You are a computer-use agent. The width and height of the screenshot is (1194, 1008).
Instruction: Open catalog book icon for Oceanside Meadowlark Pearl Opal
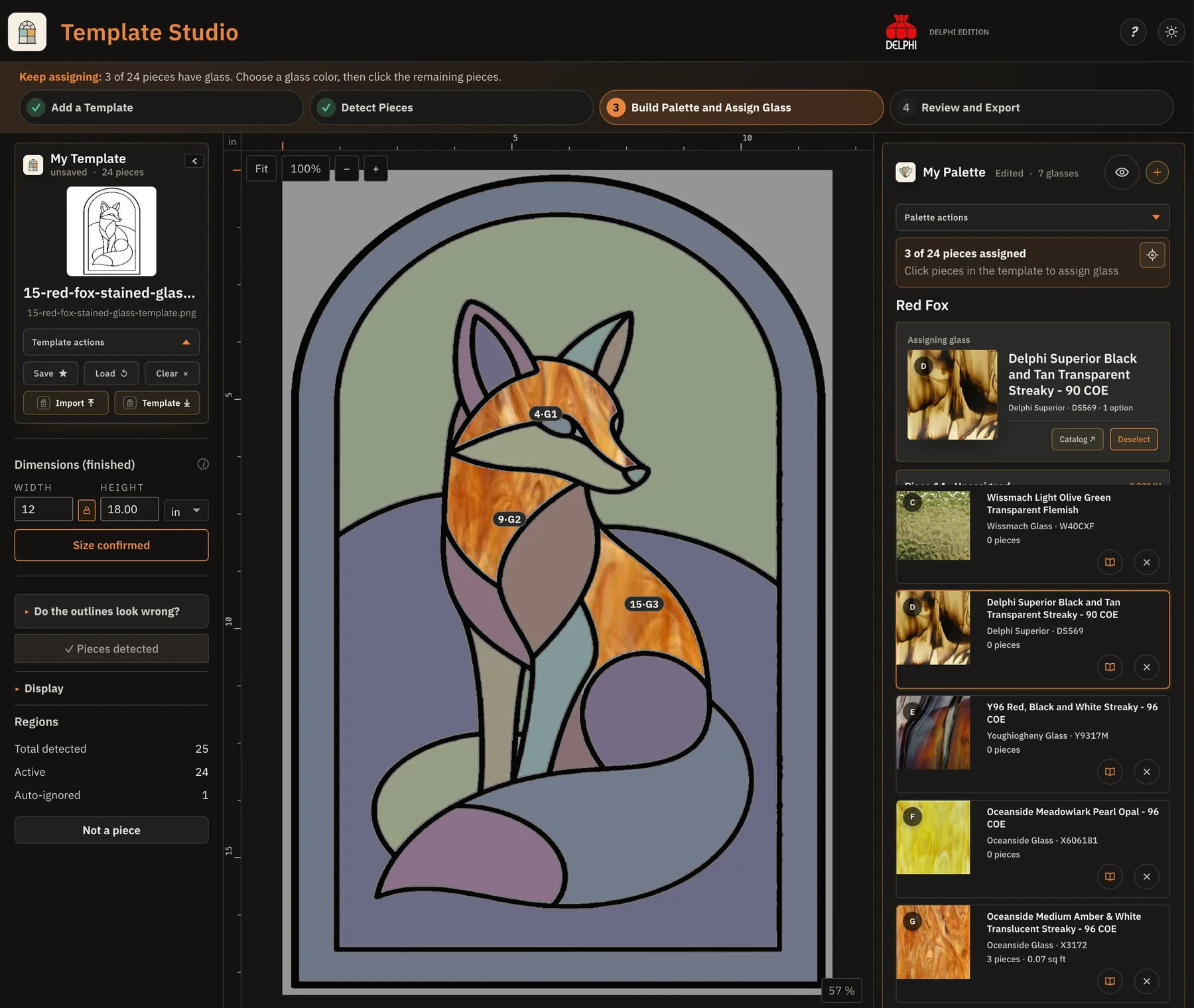point(1110,877)
